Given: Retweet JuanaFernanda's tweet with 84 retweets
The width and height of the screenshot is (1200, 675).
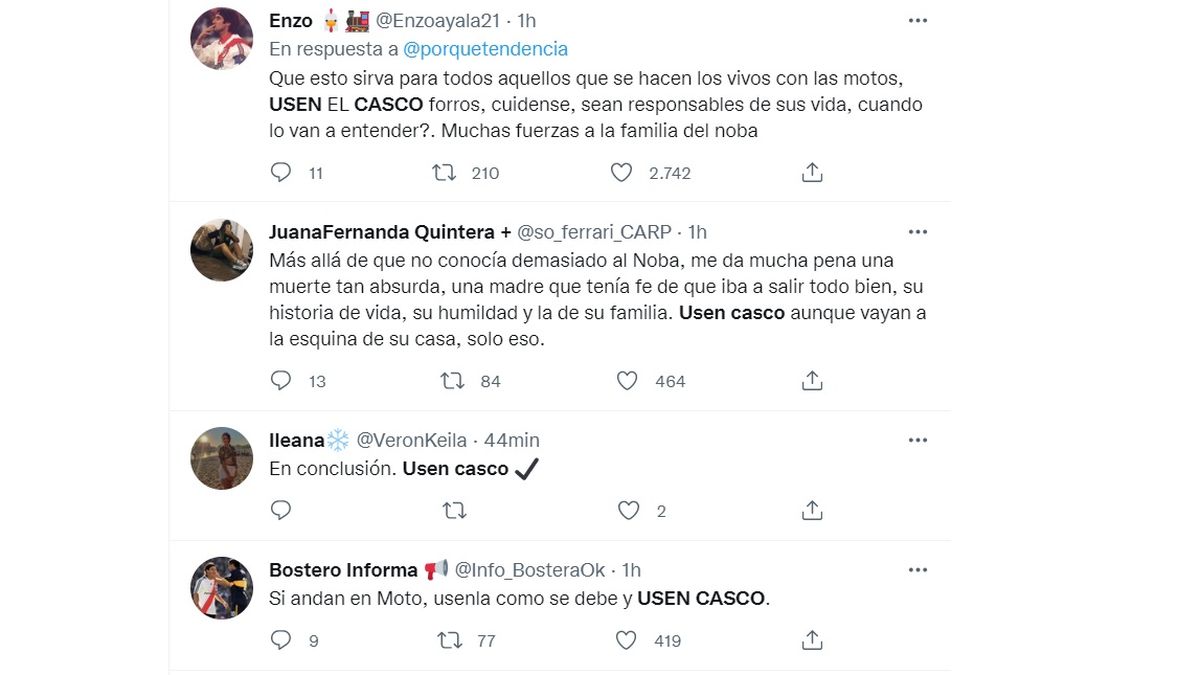Looking at the screenshot, I should (452, 381).
